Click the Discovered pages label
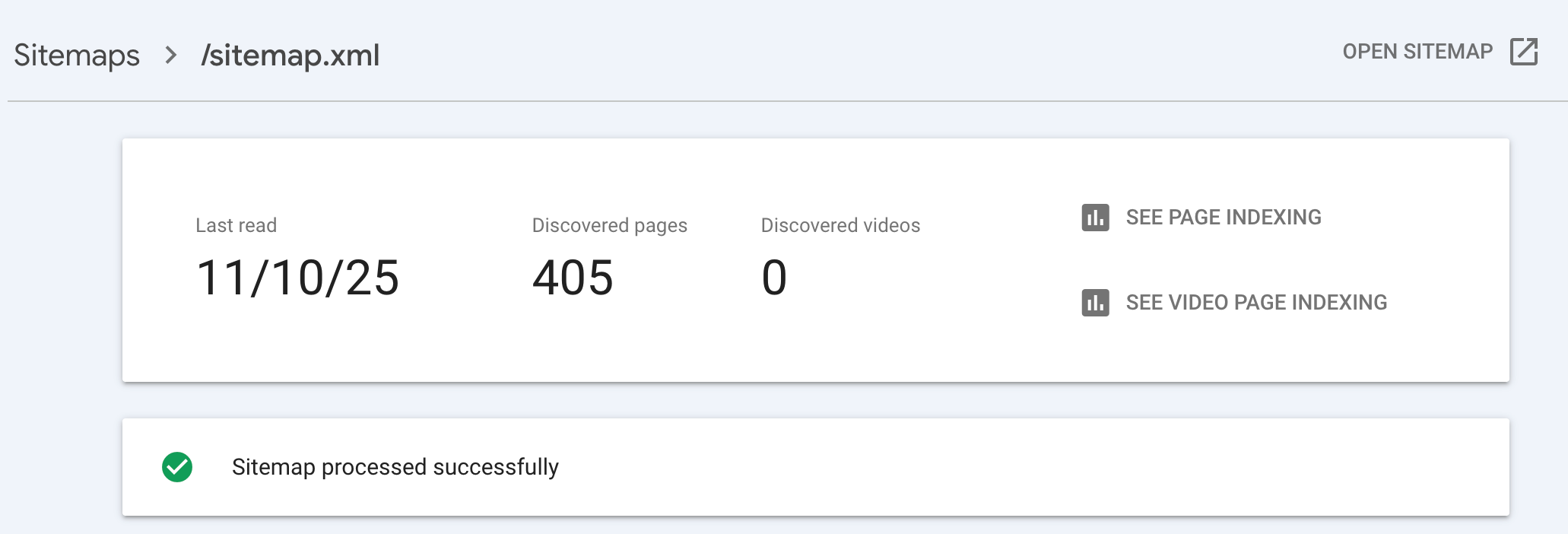 click(x=609, y=225)
